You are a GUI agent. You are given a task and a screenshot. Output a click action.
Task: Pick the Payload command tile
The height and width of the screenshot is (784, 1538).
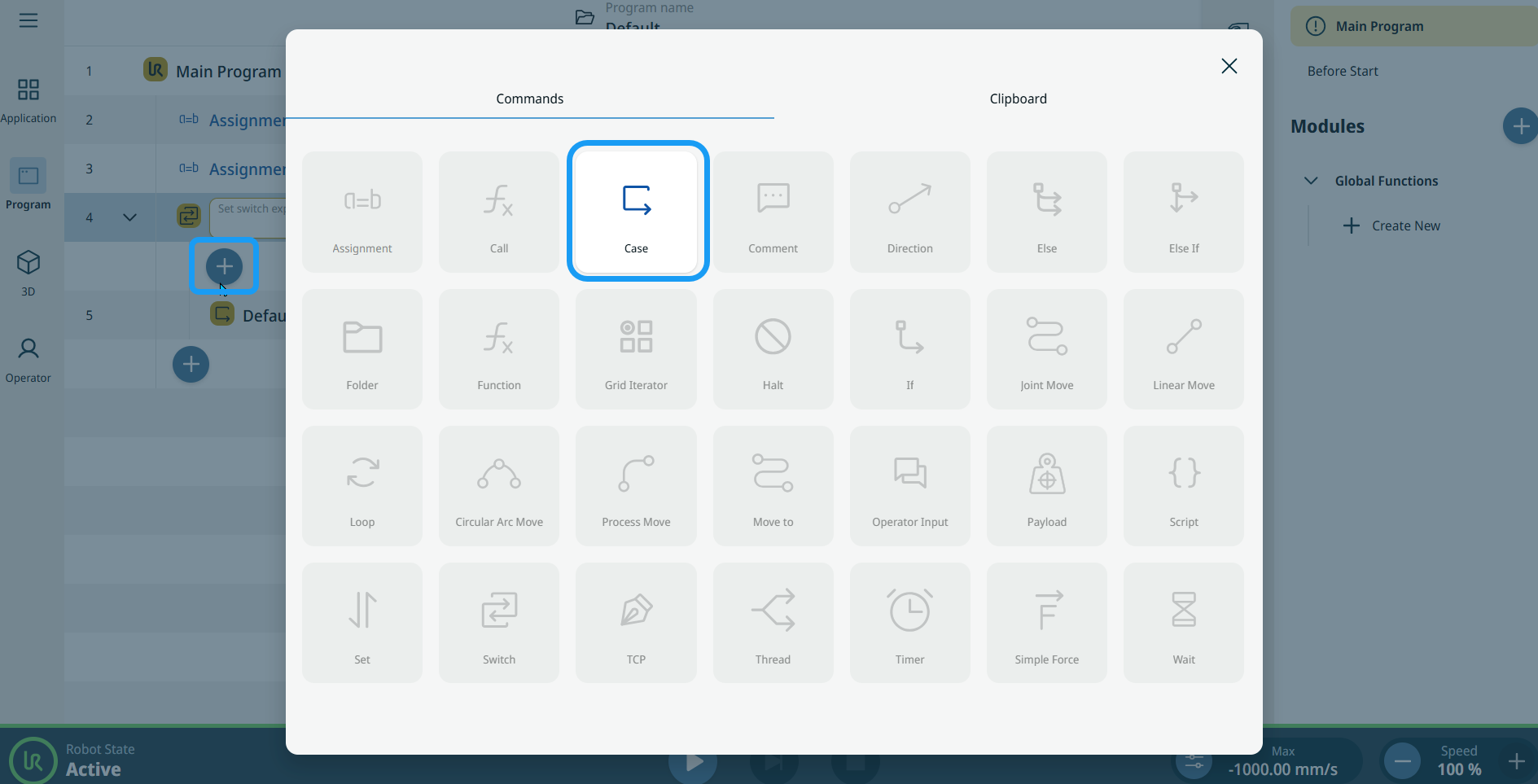1046,486
